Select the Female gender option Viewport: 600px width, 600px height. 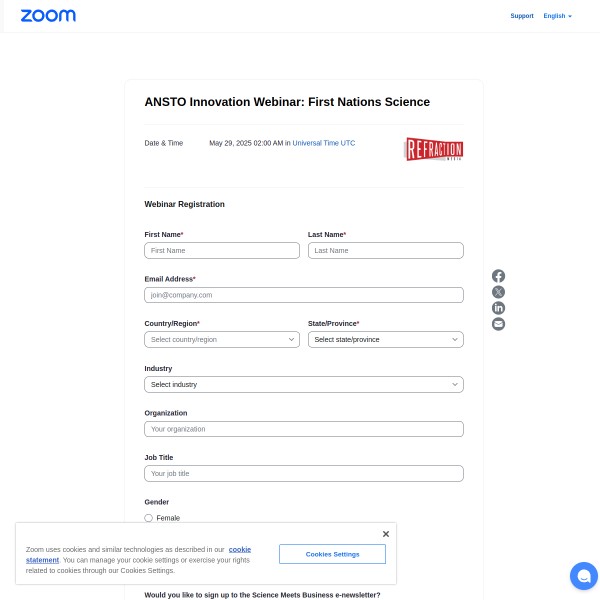149,518
